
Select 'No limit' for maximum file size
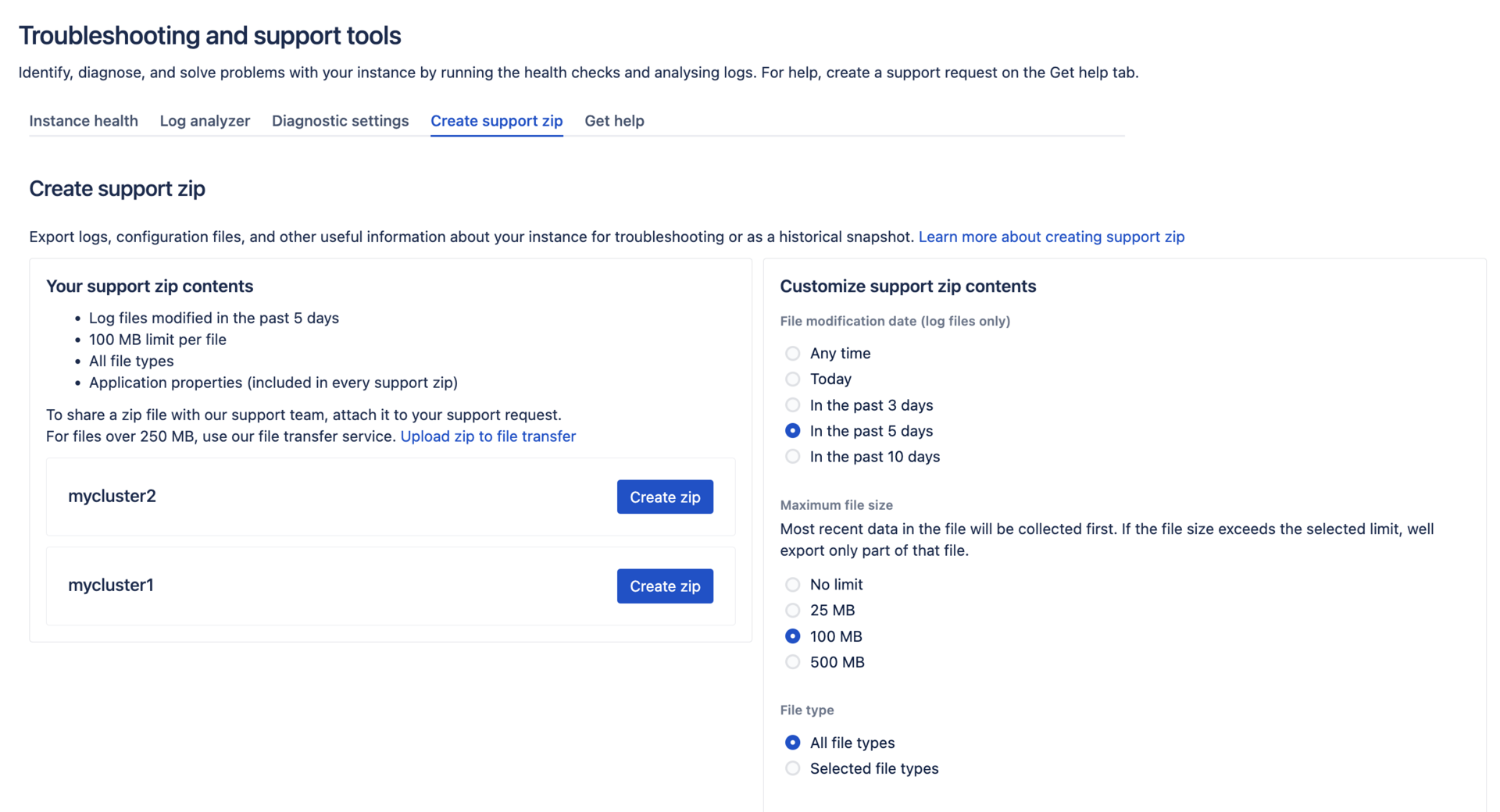pos(792,584)
